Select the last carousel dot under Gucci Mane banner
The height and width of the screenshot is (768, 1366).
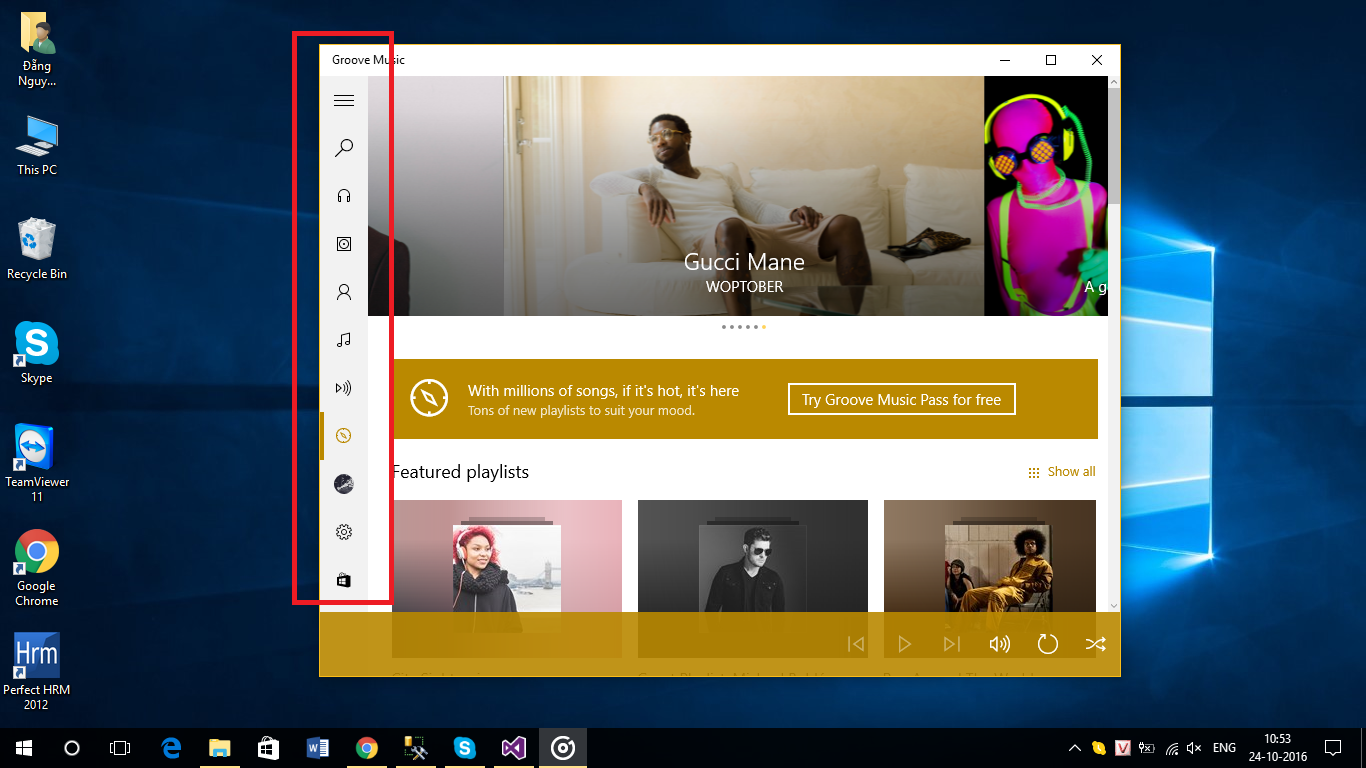[763, 326]
